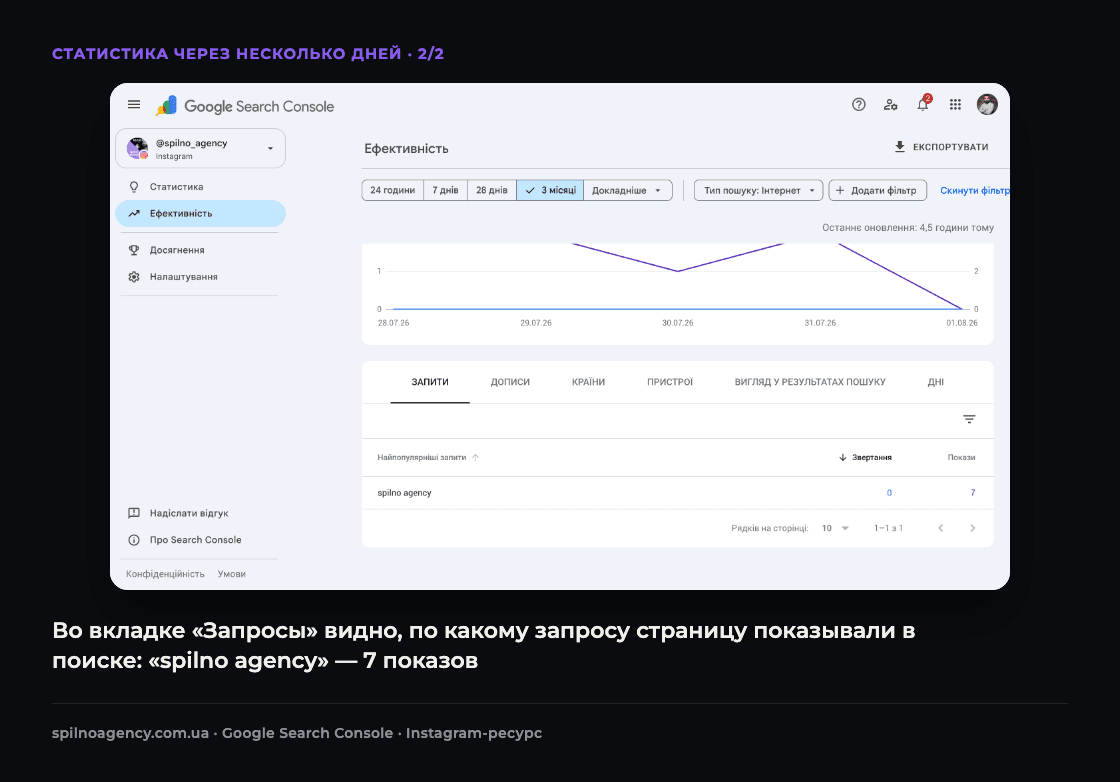Image resolution: width=1120 pixels, height=782 pixels.
Task: Open the account profile avatar
Action: click(x=987, y=104)
